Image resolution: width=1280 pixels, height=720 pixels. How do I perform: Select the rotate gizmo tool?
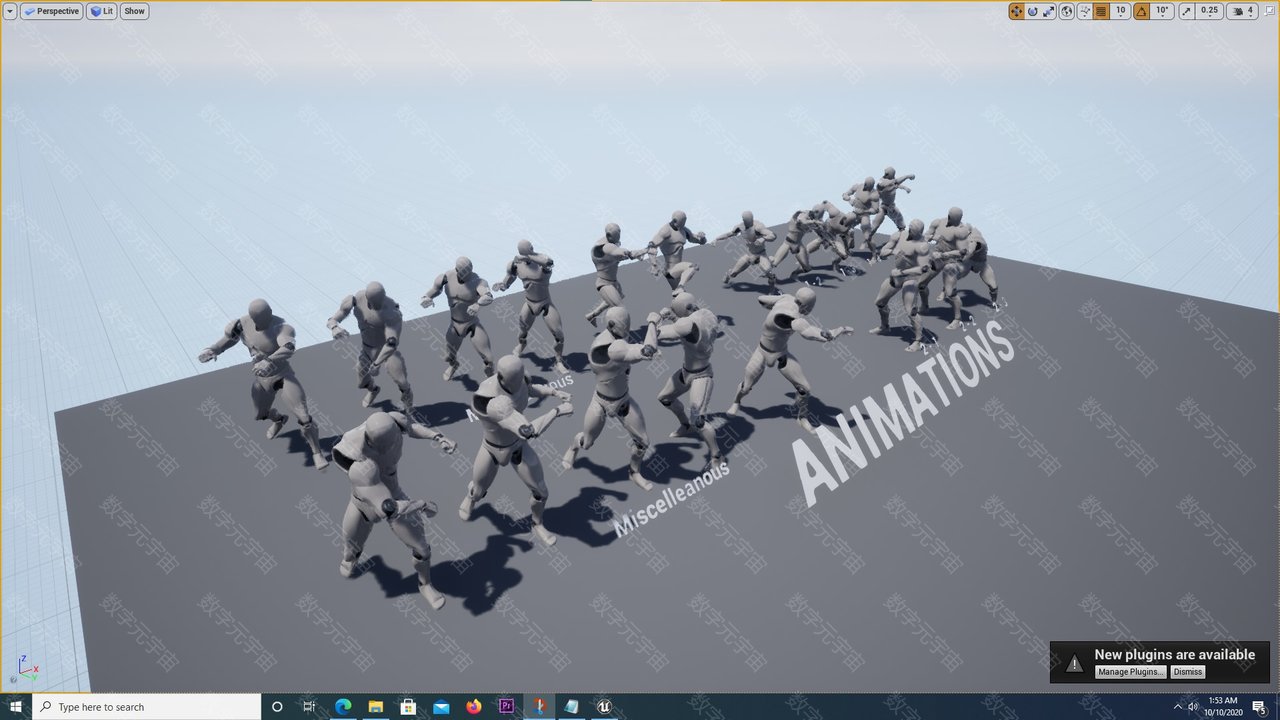tap(1032, 11)
